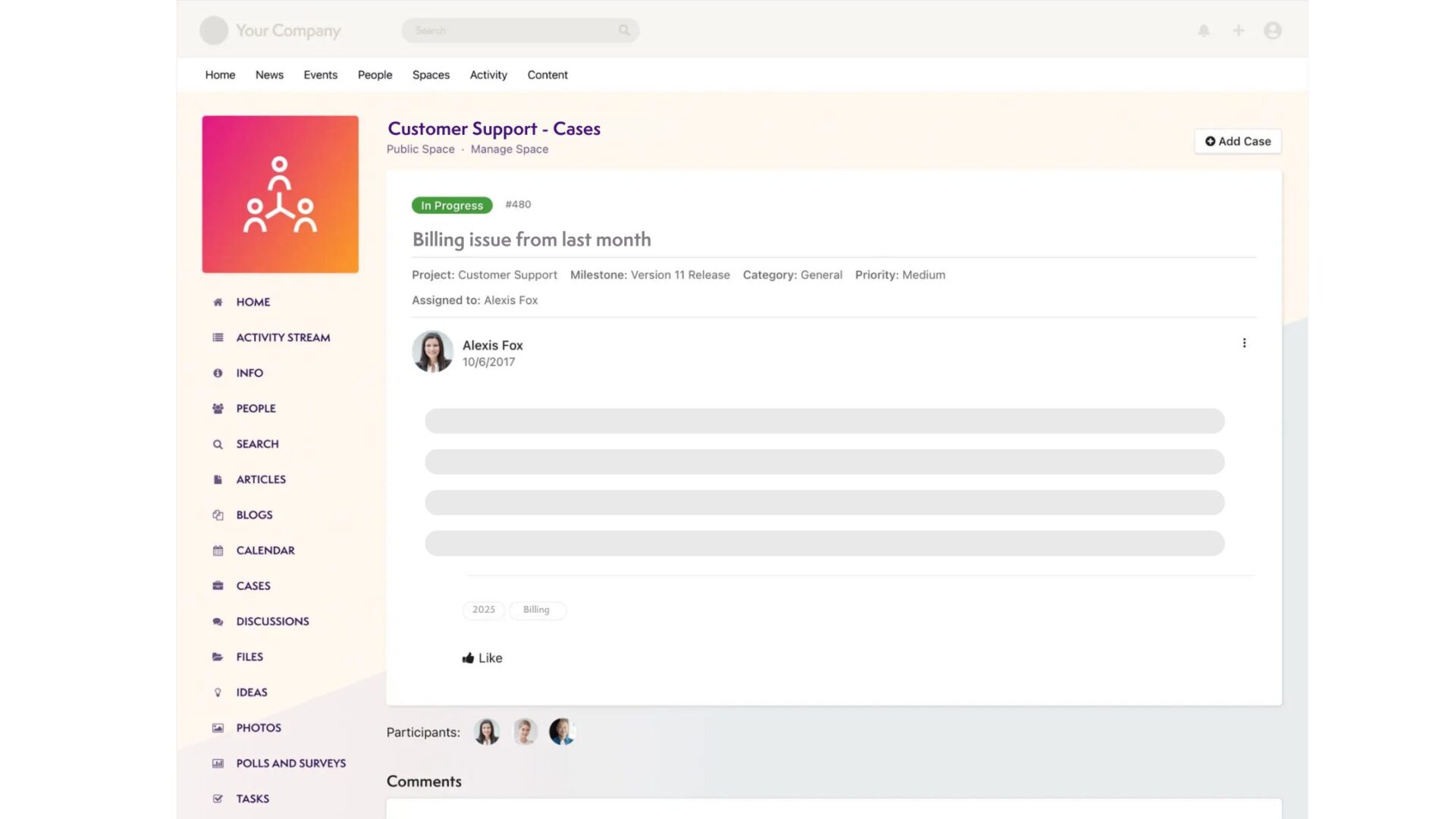Screen dimensions: 1456x819
Task: Open the Activity Stream panel
Action: (x=282, y=337)
